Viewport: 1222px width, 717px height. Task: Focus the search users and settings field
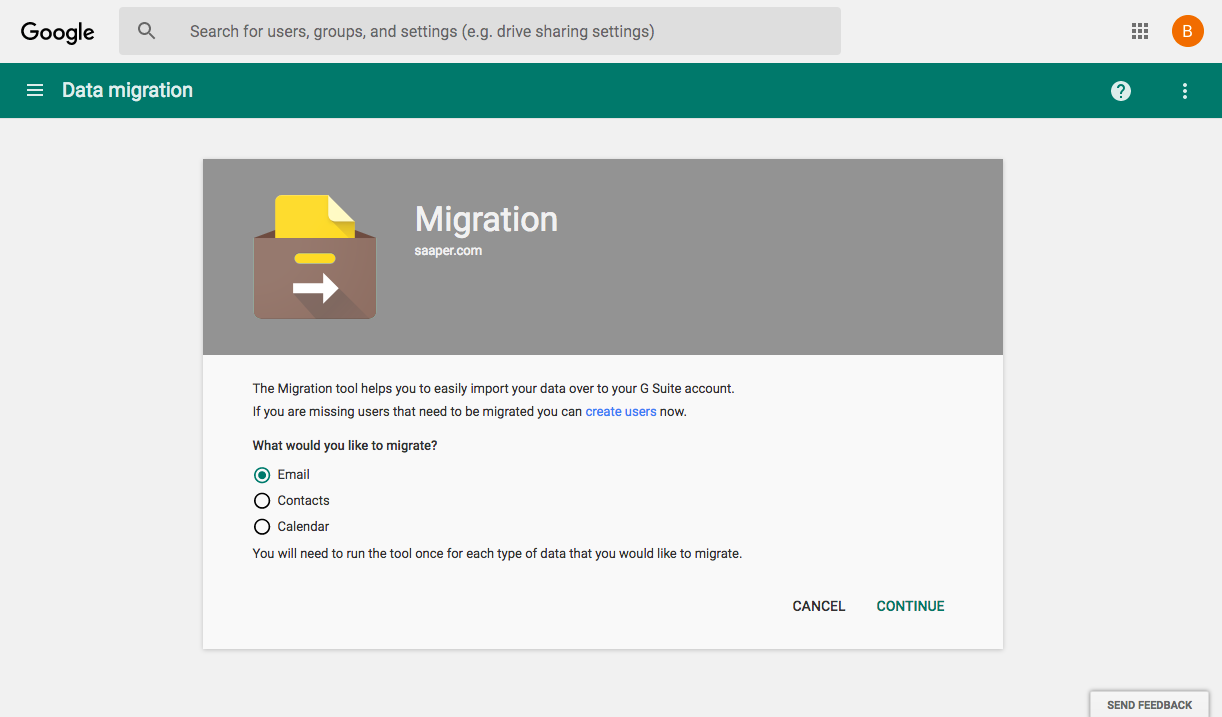point(480,31)
